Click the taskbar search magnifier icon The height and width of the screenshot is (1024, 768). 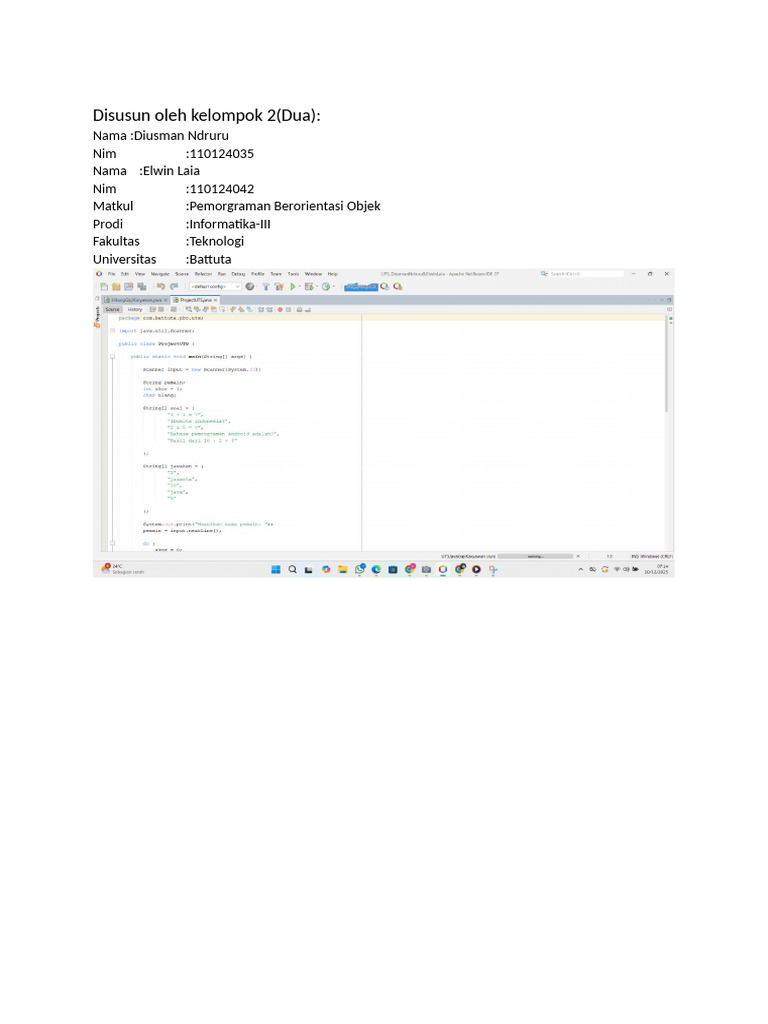click(293, 569)
